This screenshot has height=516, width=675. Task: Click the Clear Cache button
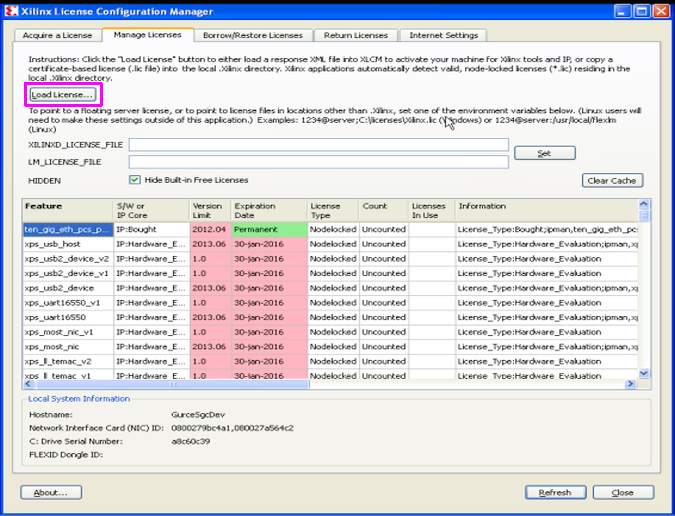pos(612,181)
